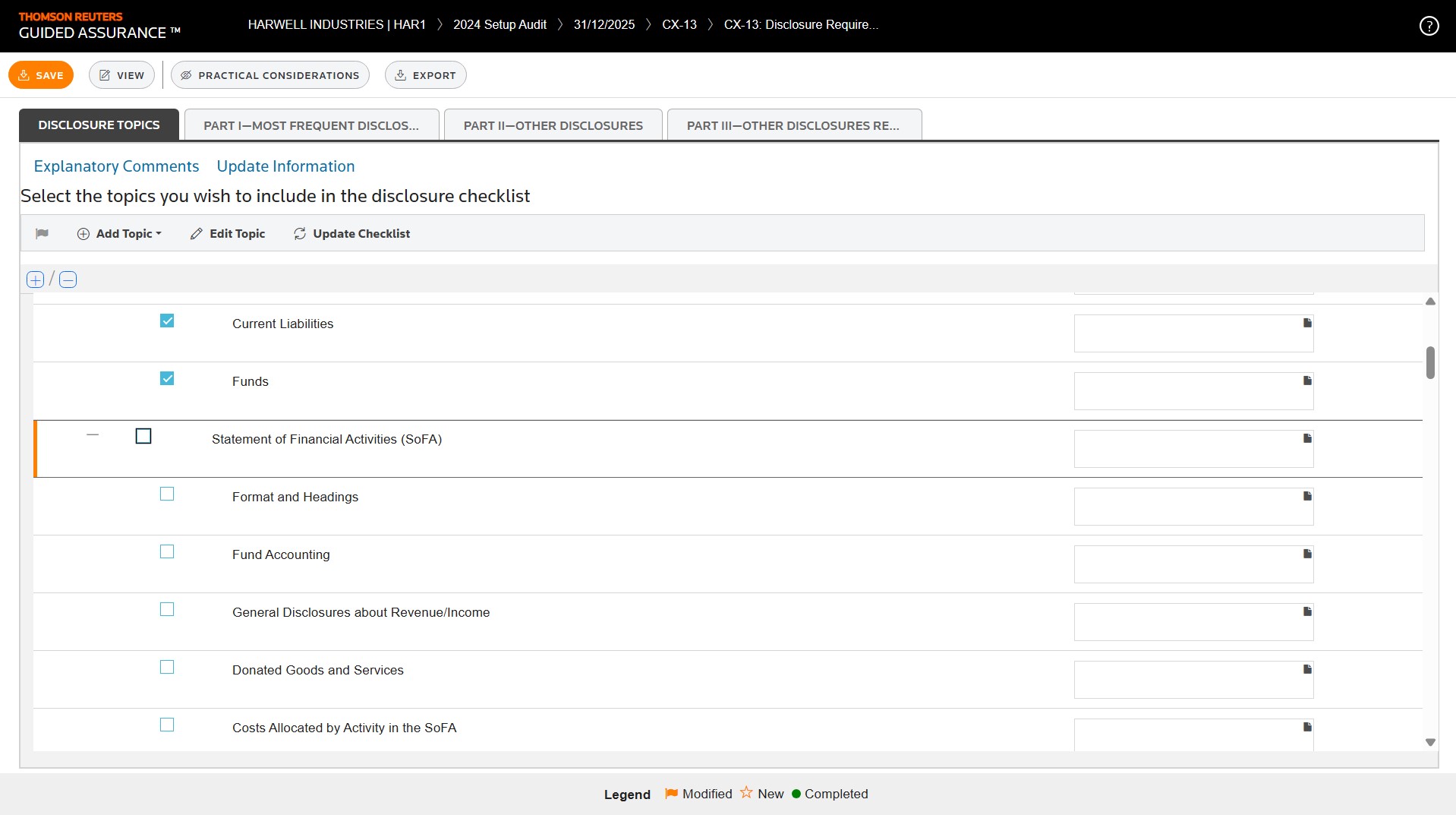1456x815 pixels.
Task: Open the Explanatory Comments link
Action: [x=116, y=166]
